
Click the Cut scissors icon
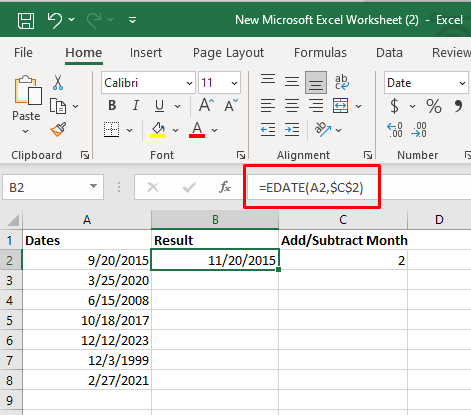click(58, 82)
